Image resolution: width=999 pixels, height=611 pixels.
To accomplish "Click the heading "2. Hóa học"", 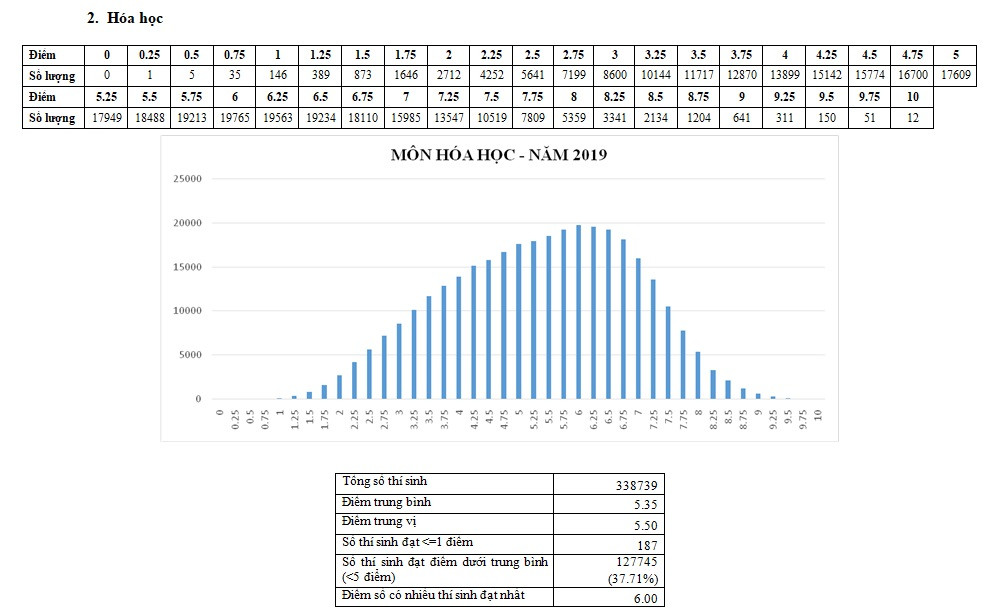I will [125, 19].
